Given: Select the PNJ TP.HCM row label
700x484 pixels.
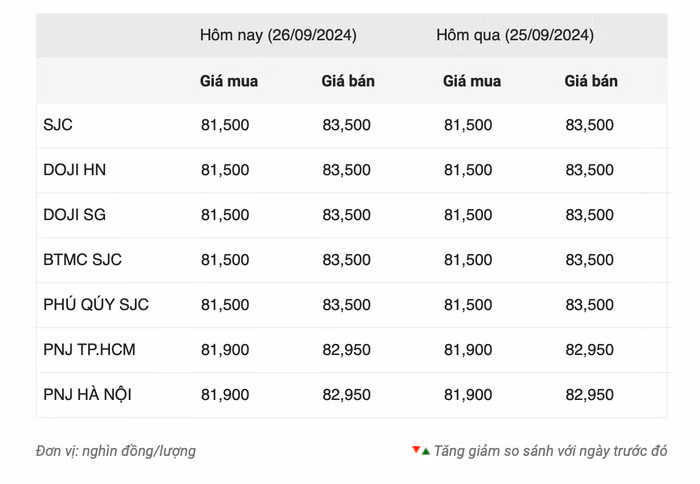Looking at the screenshot, I should click(89, 350).
